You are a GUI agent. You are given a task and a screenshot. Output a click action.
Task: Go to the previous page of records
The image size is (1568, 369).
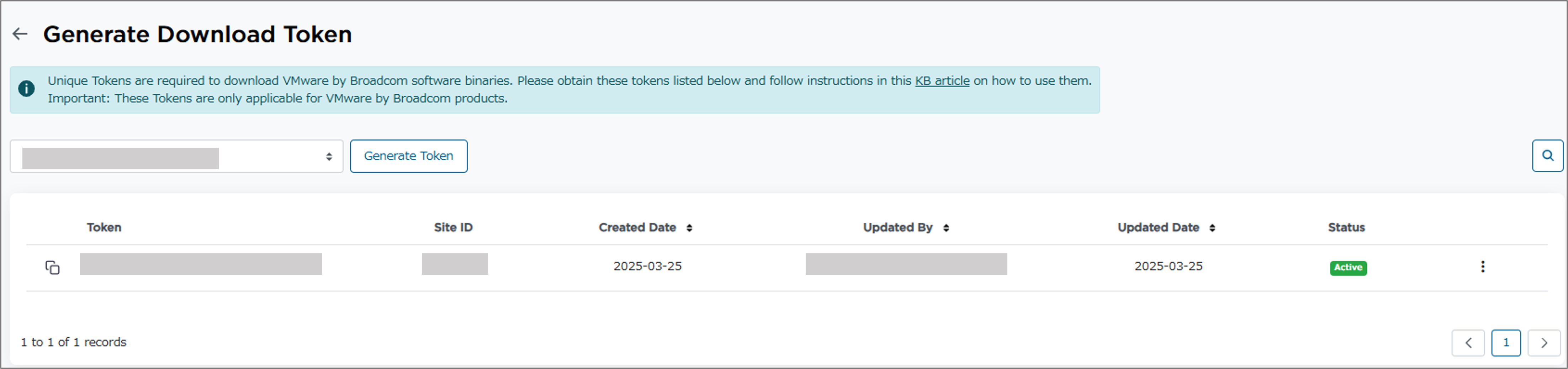[1468, 343]
